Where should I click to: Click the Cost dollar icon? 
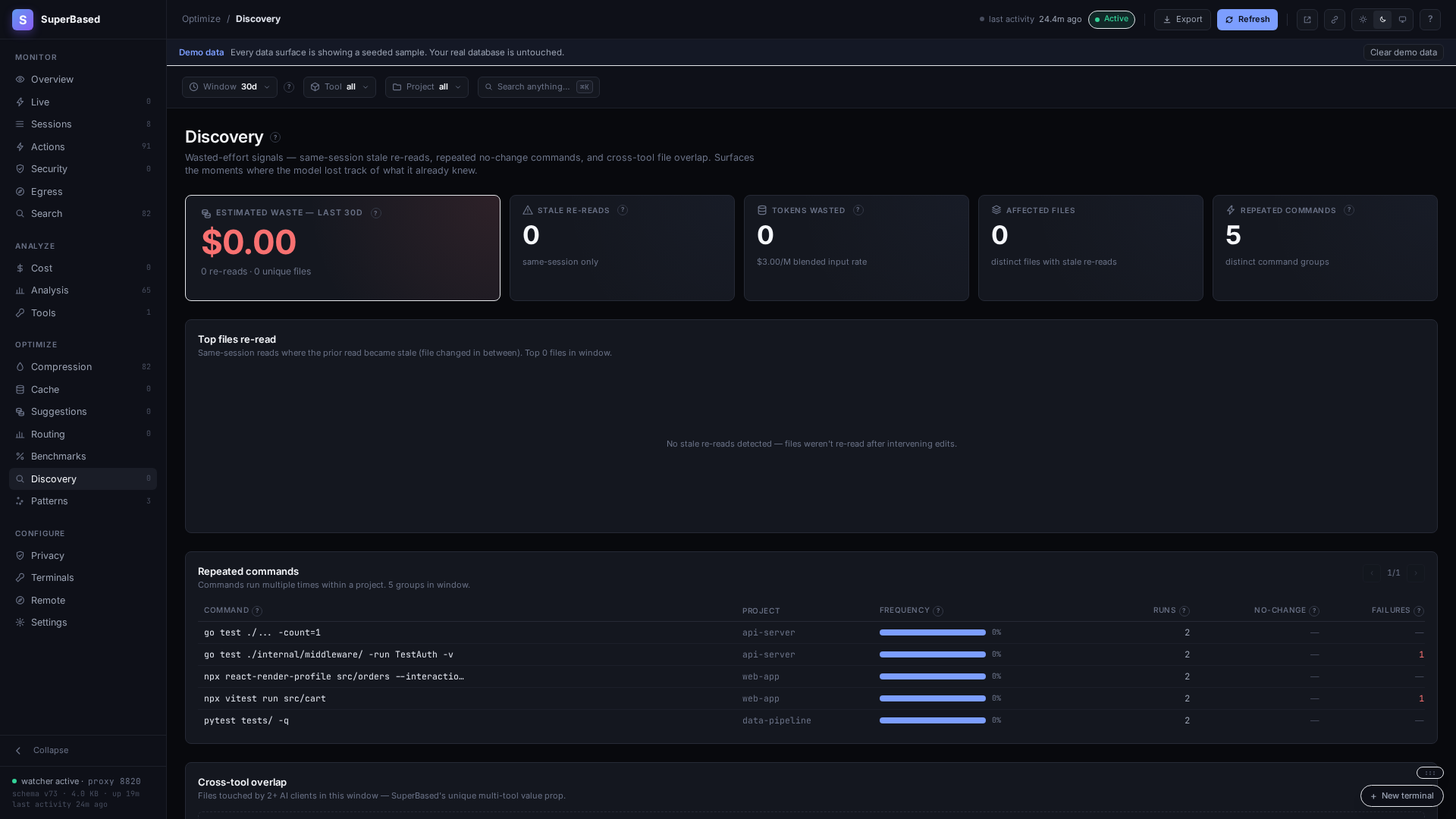(20, 268)
